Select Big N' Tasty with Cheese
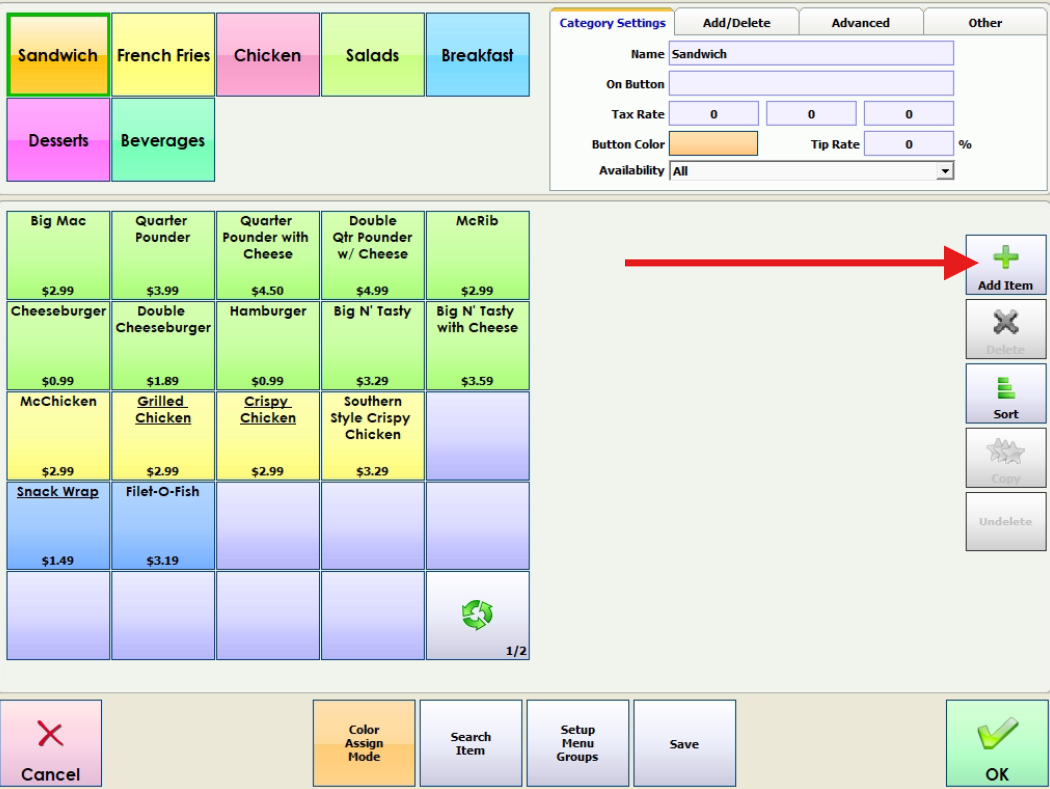This screenshot has width=1050, height=789. pyautogui.click(x=477, y=346)
